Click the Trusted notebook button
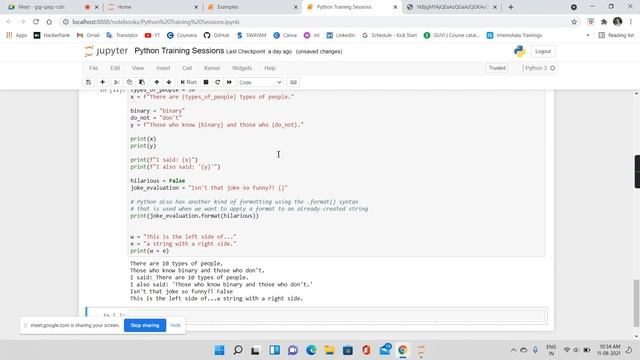The image size is (640, 360). click(497, 68)
